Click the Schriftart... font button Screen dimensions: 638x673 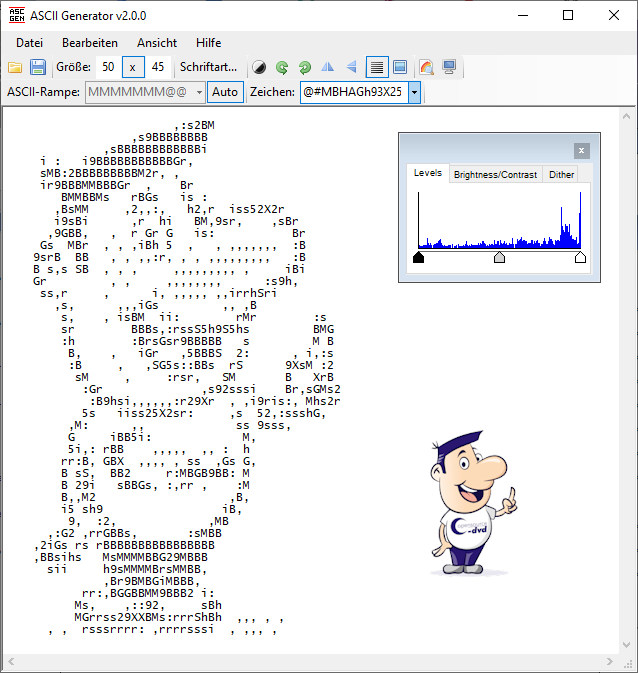coord(208,67)
